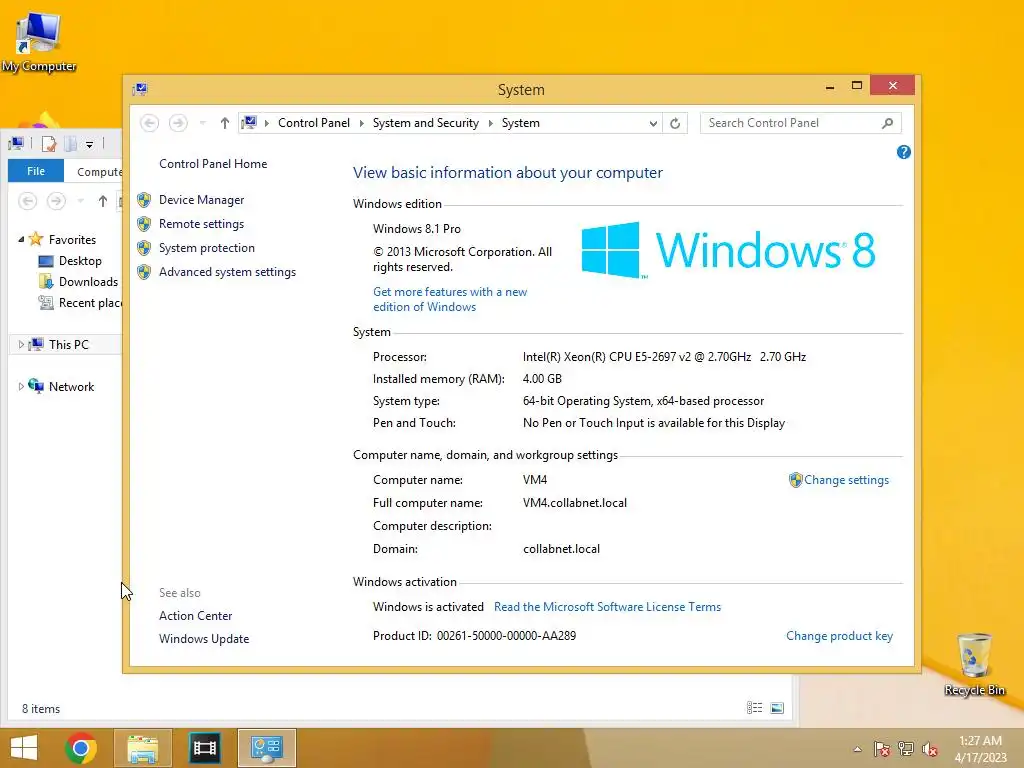The image size is (1024, 768).
Task: Click the shield icon next to Device Manager
Action: [144, 200]
